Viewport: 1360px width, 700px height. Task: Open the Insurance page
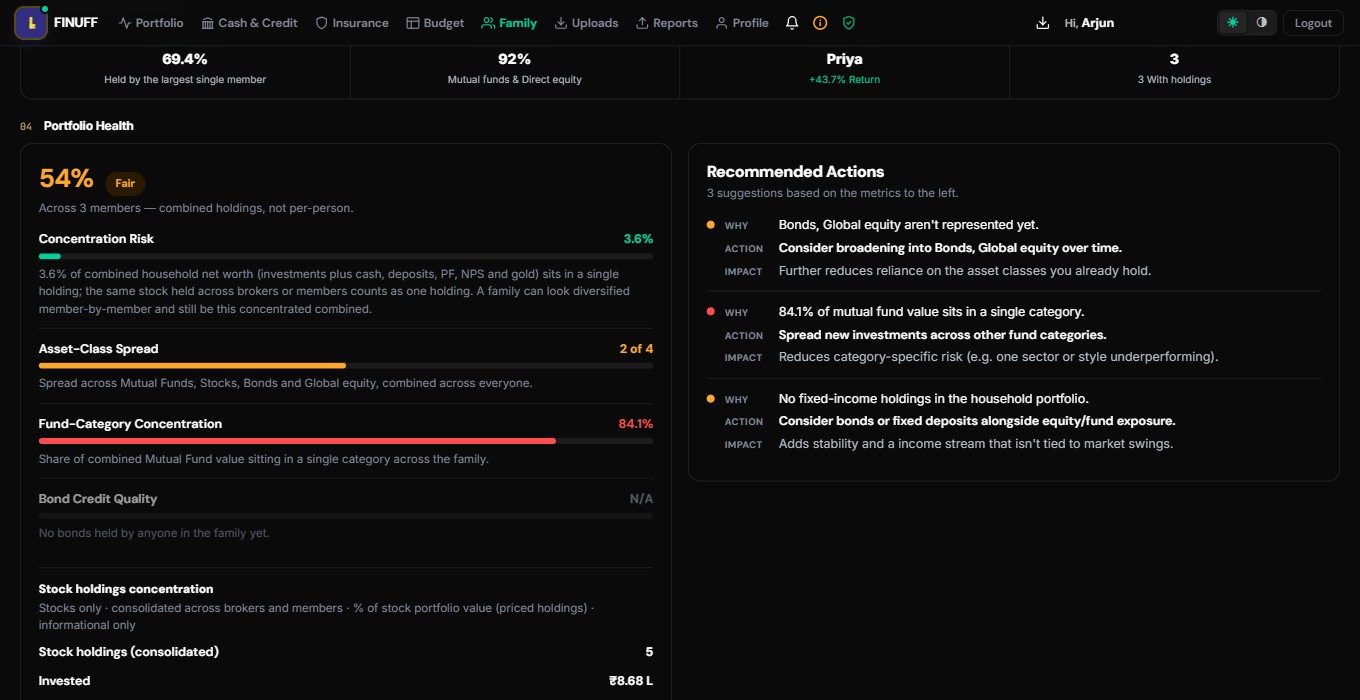(x=352, y=23)
